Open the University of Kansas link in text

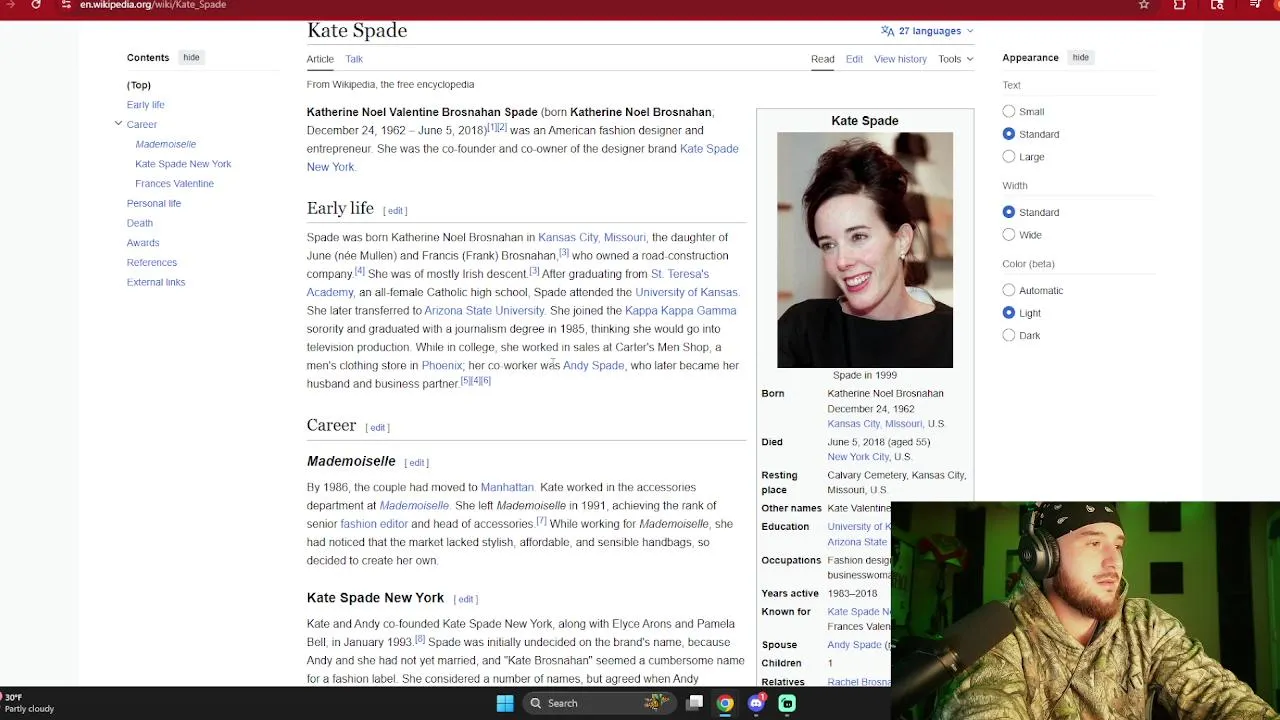pos(686,292)
